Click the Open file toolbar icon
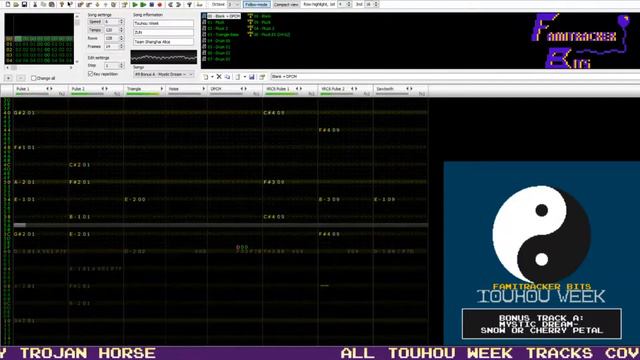The height and width of the screenshot is (360, 640). click(x=16, y=4)
